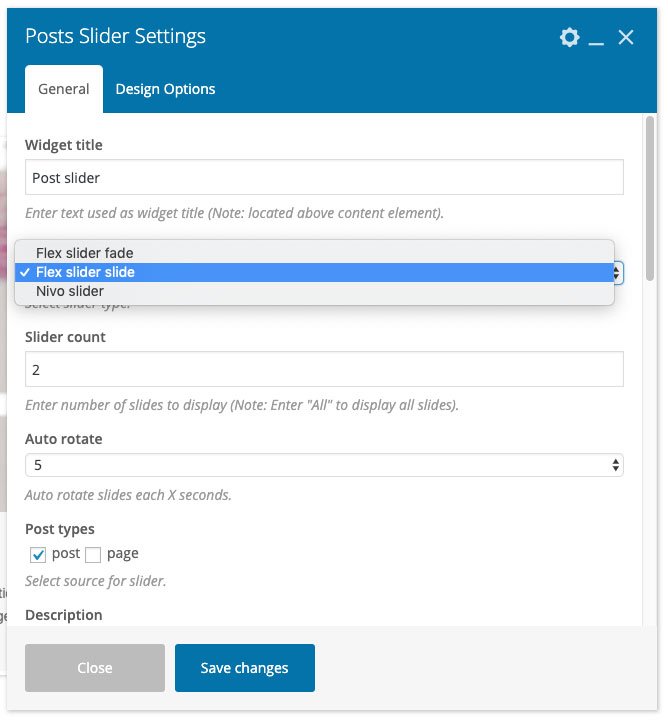Pick Nivo slider from dropdown list
The height and width of the screenshot is (723, 668).
pyautogui.click(x=314, y=291)
